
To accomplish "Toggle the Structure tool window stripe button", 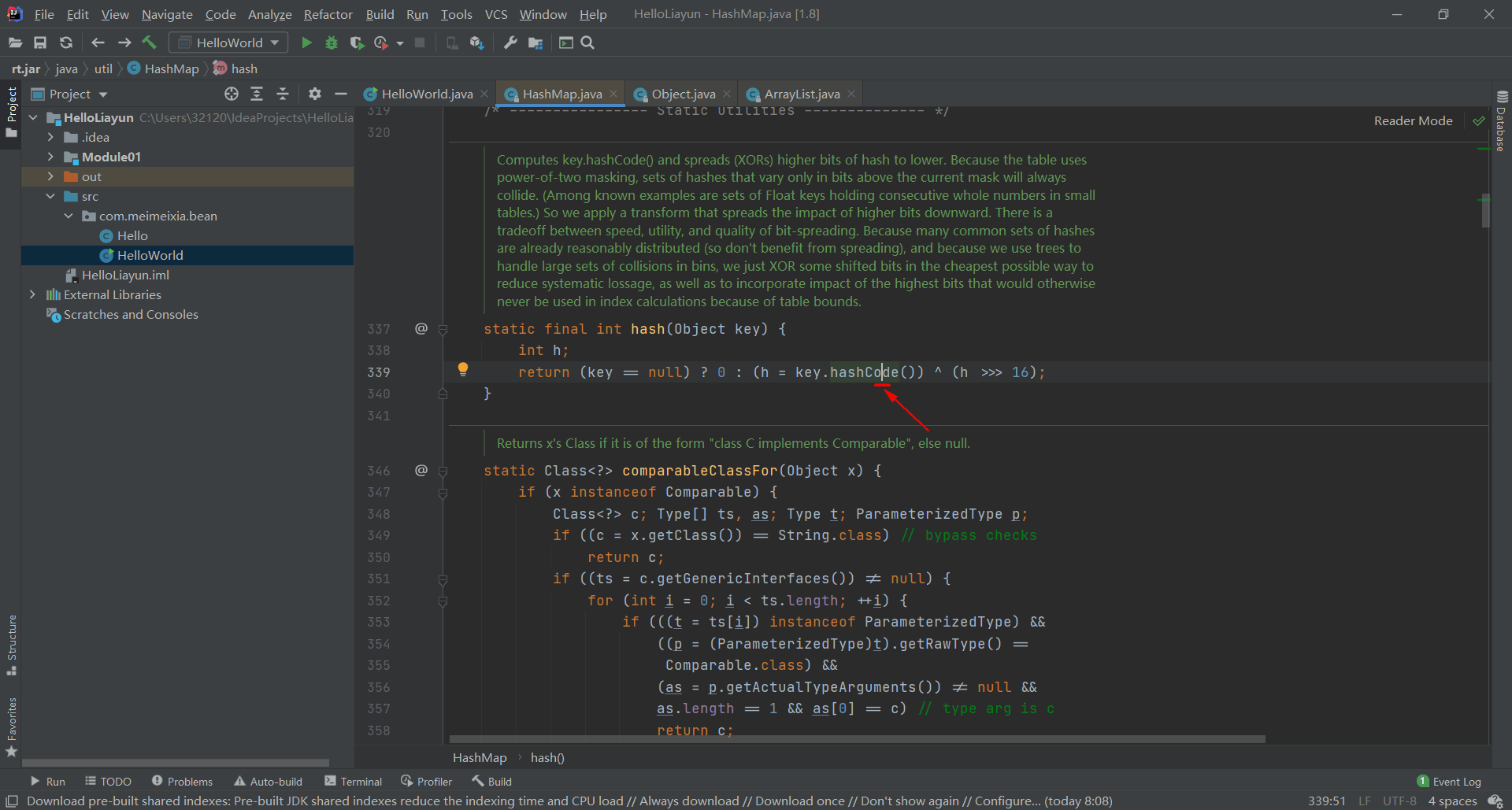I will tap(11, 645).
